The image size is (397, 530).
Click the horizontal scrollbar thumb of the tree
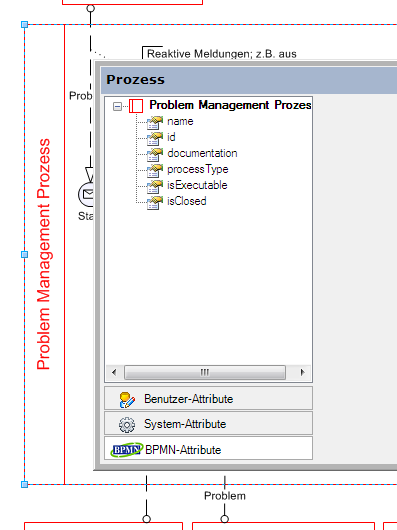click(x=205, y=372)
